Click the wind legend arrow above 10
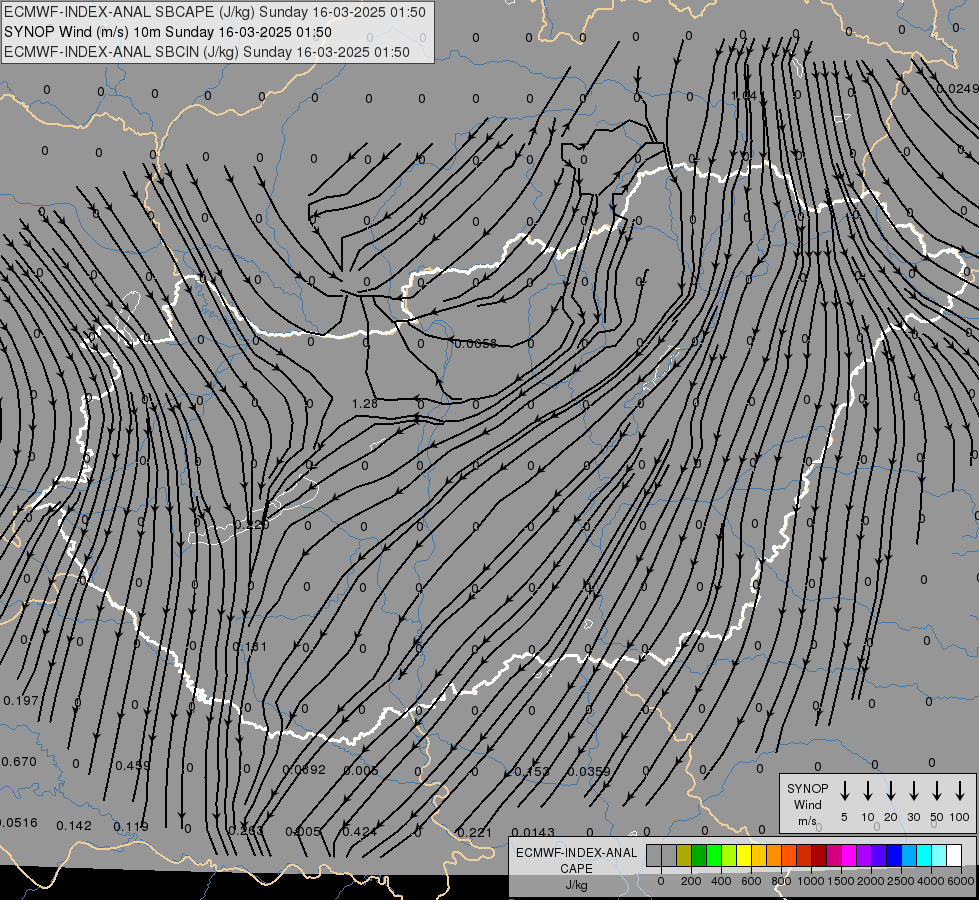 point(868,791)
